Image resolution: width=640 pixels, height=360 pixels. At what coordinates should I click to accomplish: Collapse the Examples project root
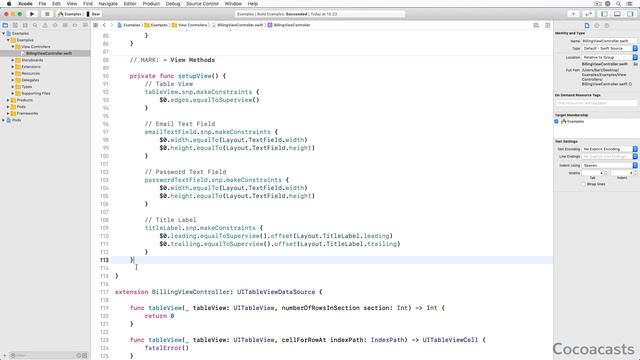(4, 33)
